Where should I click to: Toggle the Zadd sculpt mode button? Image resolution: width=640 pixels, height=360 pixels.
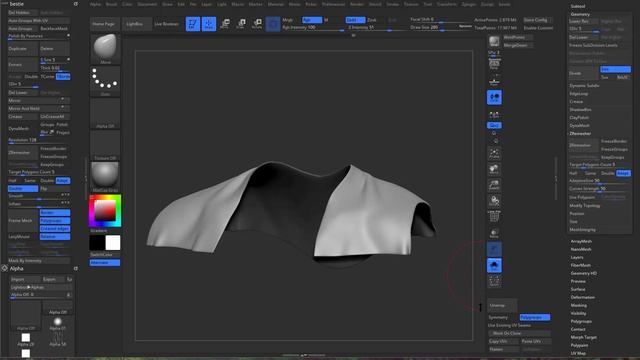click(355, 20)
